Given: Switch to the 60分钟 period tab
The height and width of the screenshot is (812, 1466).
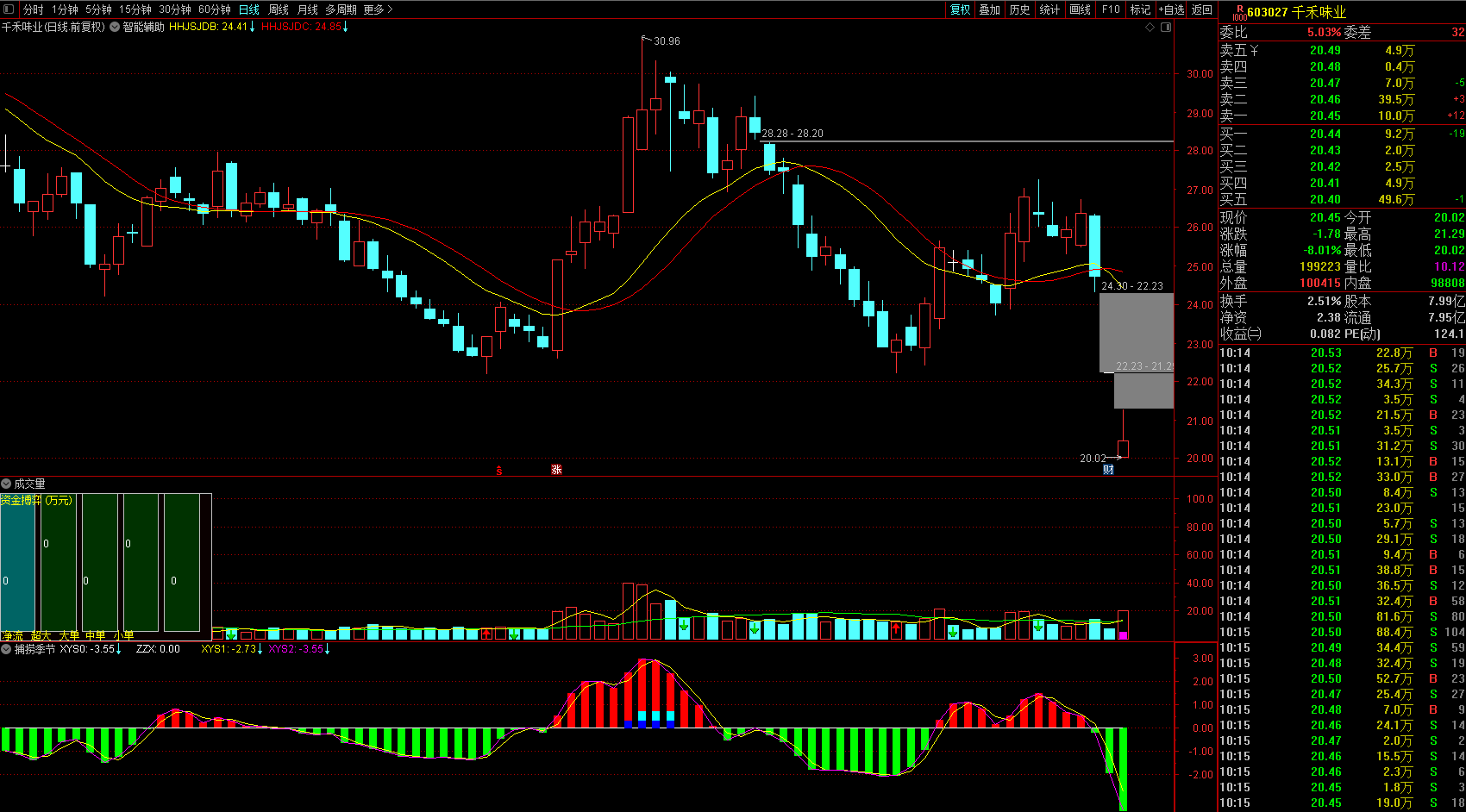Looking at the screenshot, I should (215, 9).
